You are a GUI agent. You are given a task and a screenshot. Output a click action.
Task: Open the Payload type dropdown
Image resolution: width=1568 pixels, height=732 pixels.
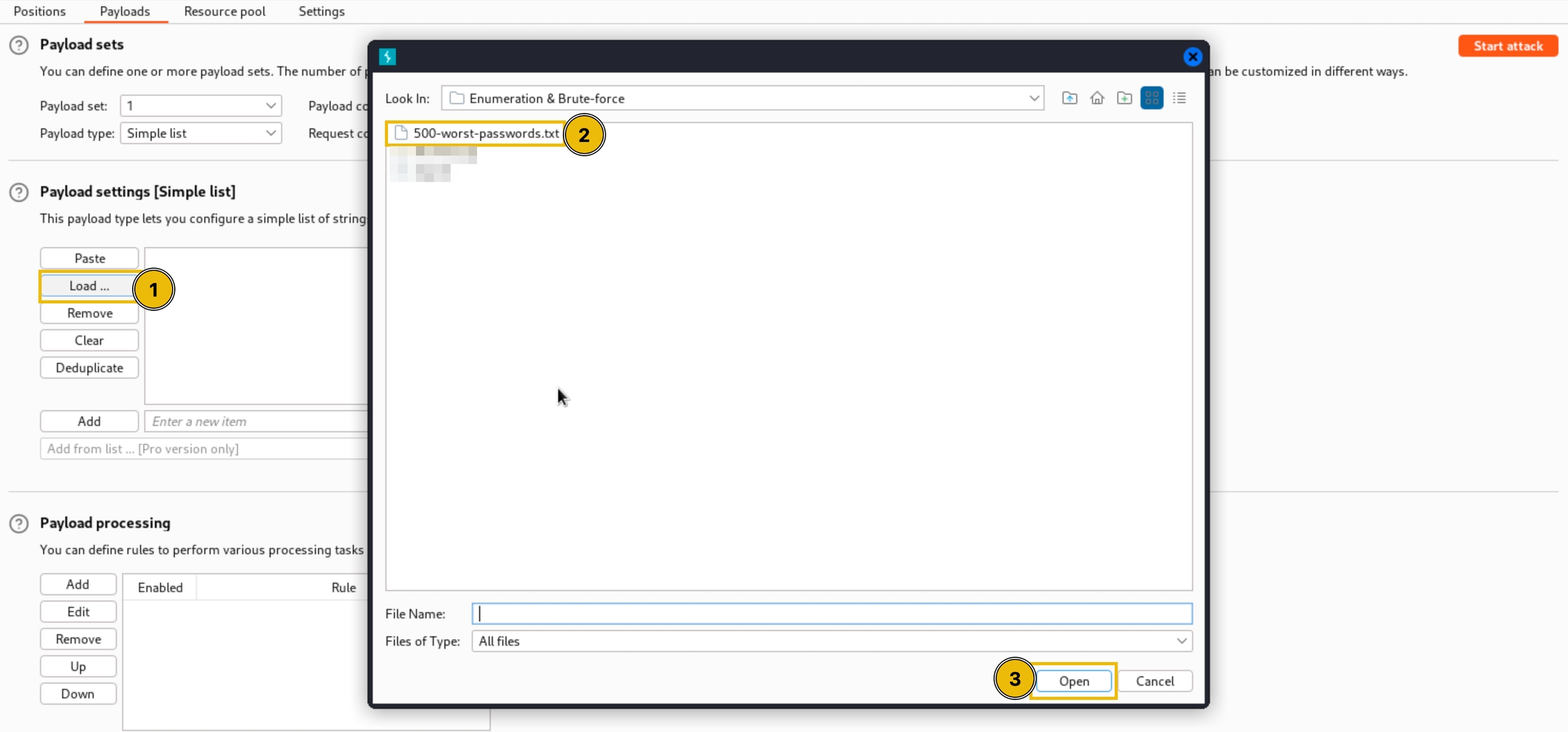pos(201,133)
